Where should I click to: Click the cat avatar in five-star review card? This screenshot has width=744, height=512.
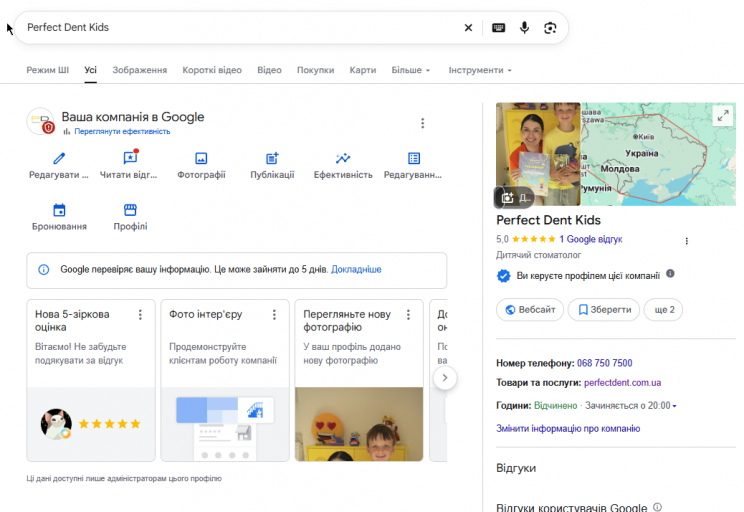(x=56, y=424)
